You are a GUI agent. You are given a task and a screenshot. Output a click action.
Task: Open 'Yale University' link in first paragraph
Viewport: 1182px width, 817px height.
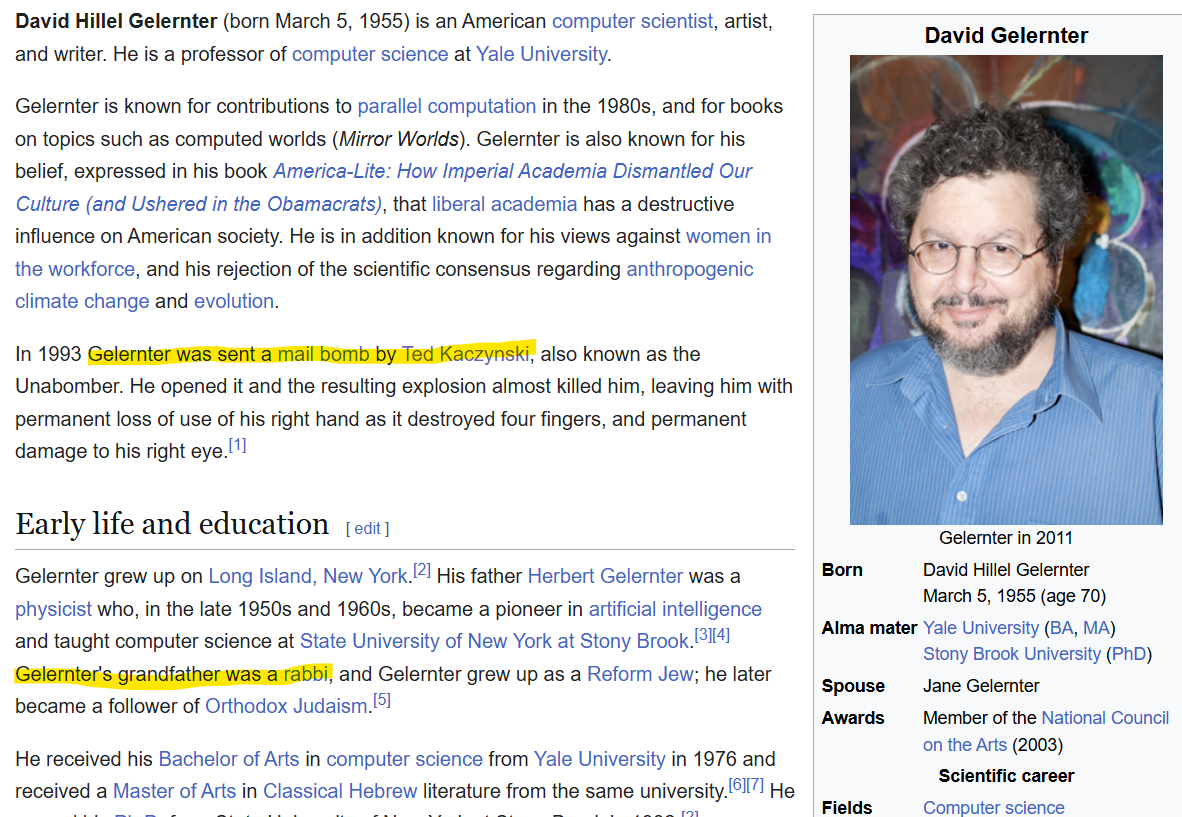pyautogui.click(x=541, y=54)
